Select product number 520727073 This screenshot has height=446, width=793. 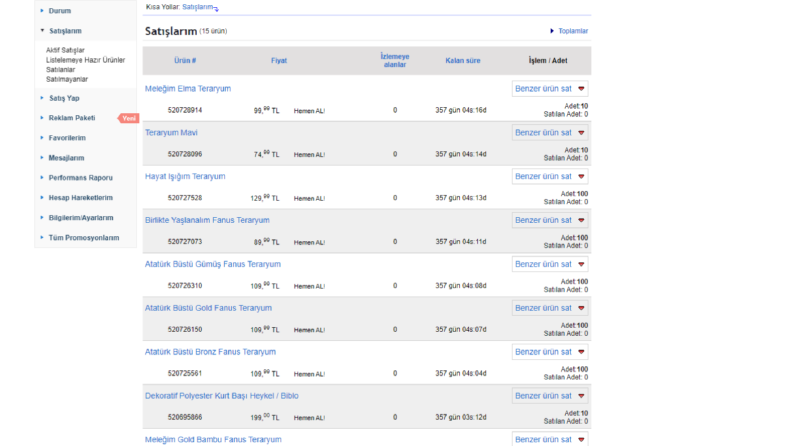[x=185, y=242]
